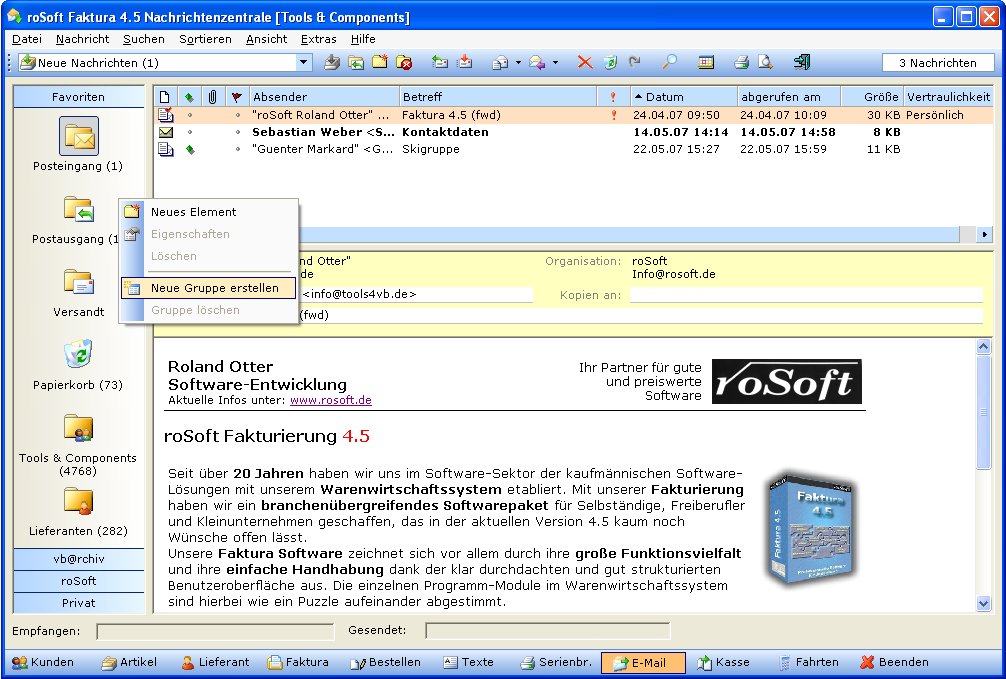
Task: Expand the Neue Nachrichten dropdown
Action: (x=305, y=63)
